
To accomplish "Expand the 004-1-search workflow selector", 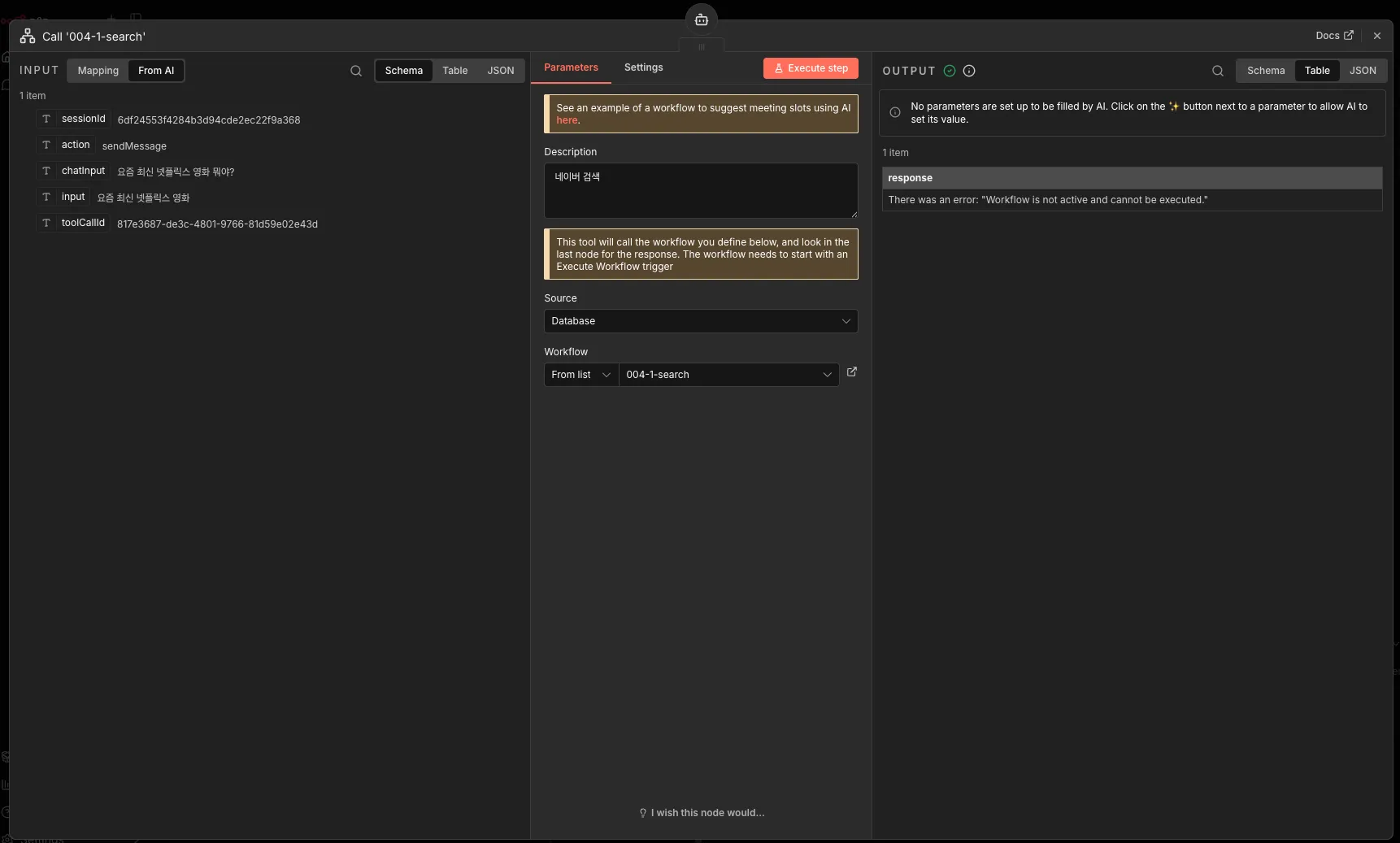I will point(728,375).
